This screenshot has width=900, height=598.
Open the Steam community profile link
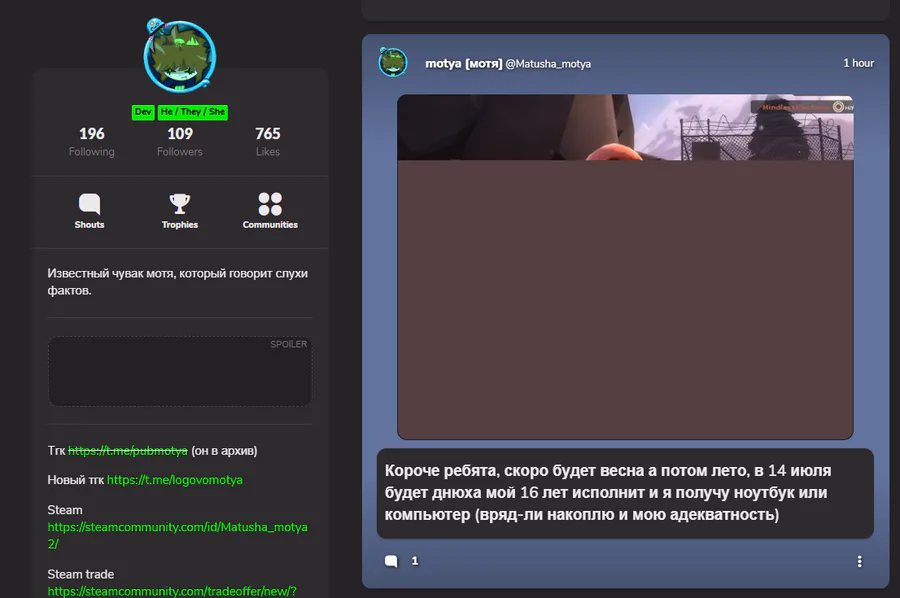tap(177, 535)
